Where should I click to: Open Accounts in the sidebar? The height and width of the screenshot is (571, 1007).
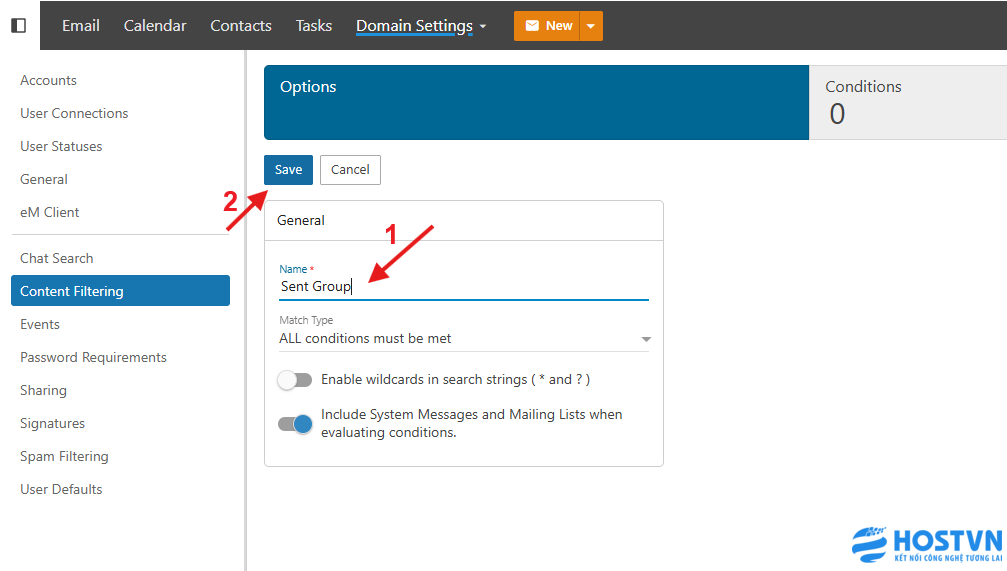(48, 80)
